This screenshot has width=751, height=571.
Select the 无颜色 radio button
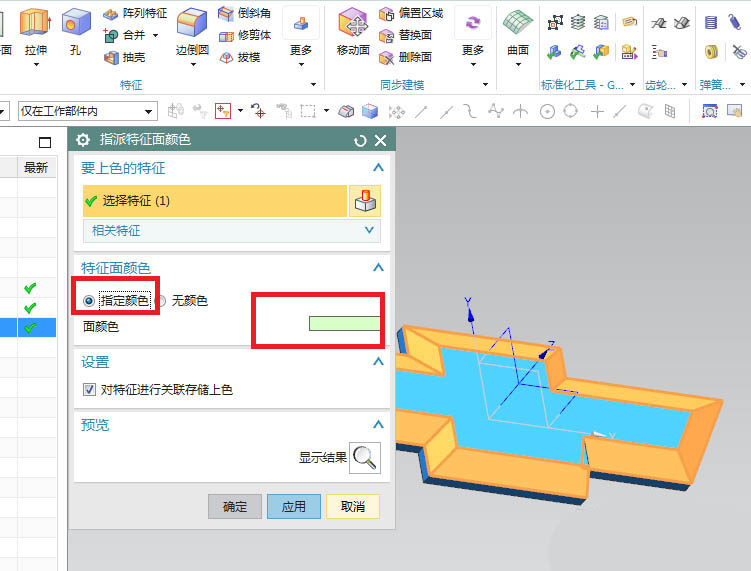[161, 301]
